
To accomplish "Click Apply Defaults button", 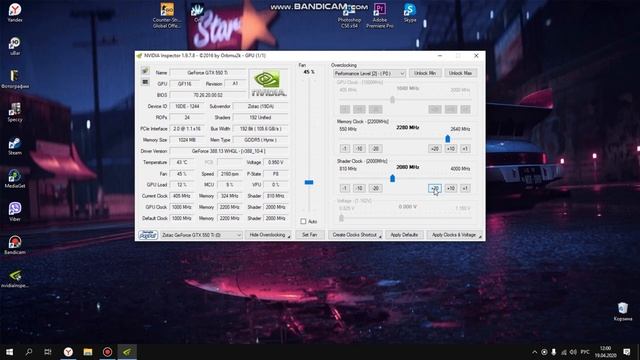I will 404,235.
